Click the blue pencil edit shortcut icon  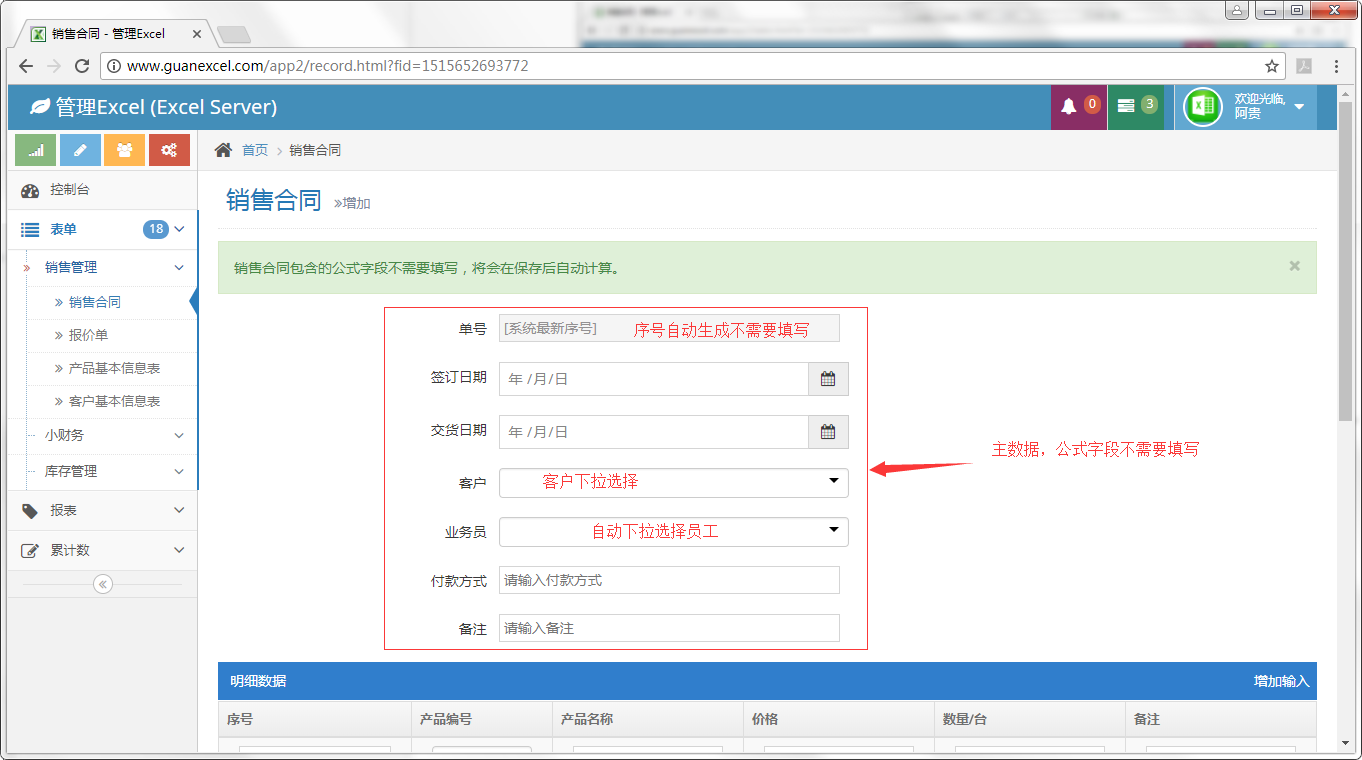coord(80,150)
